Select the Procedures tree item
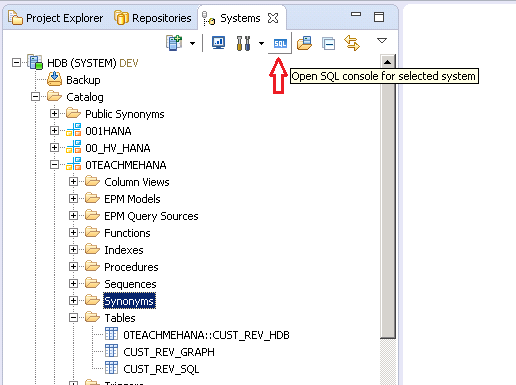 click(131, 267)
